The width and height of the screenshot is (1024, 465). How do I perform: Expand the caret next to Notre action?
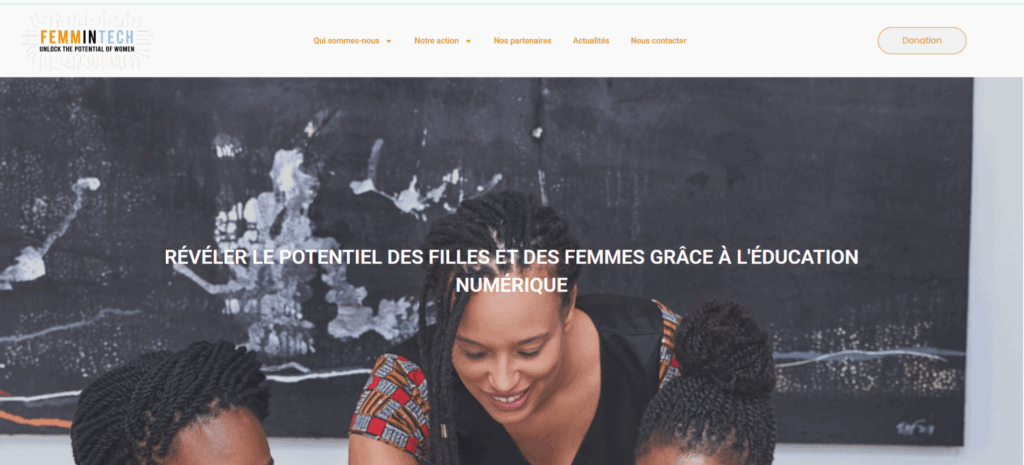(468, 41)
